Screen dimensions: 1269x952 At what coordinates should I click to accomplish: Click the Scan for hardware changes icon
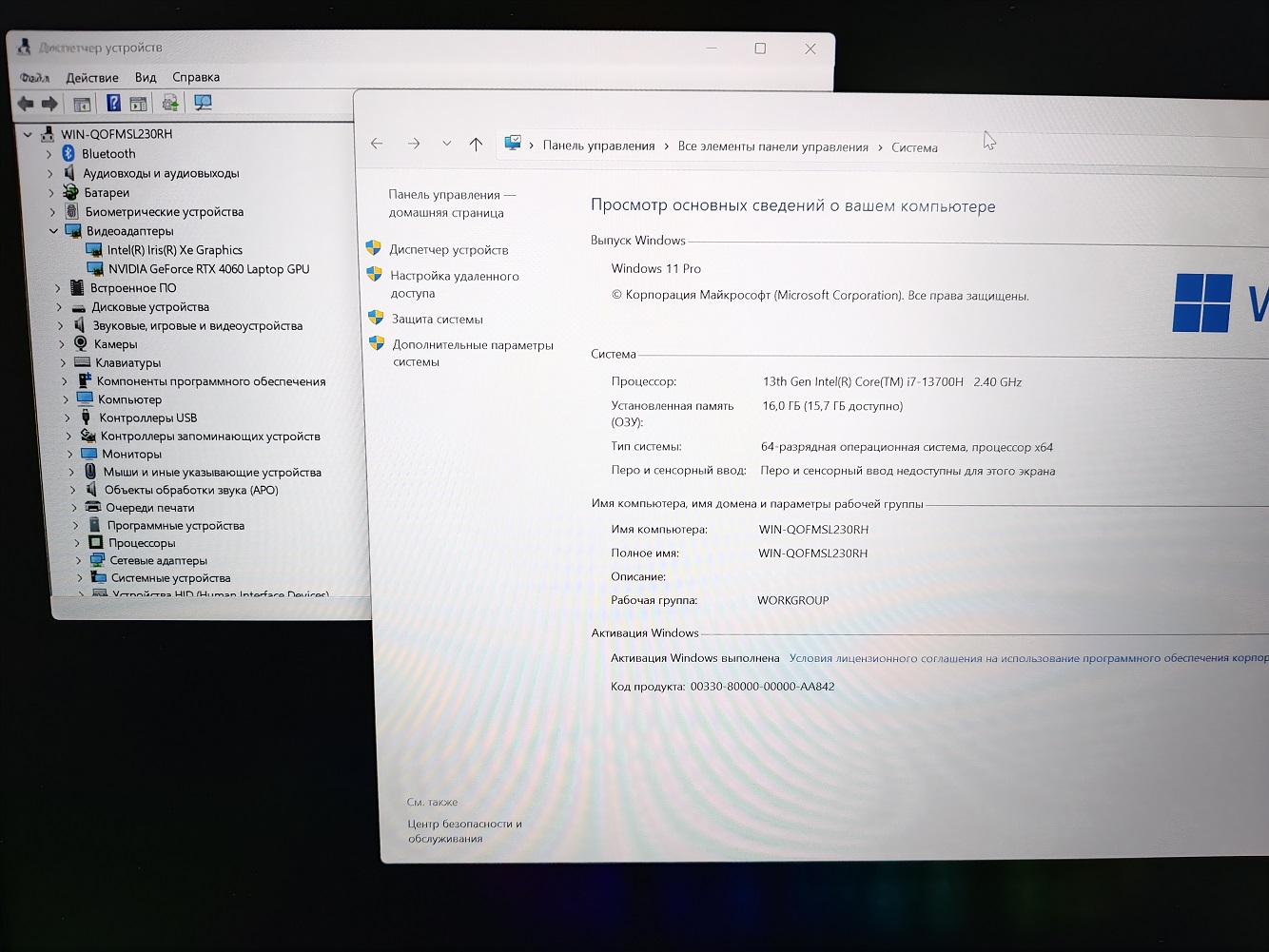203,103
